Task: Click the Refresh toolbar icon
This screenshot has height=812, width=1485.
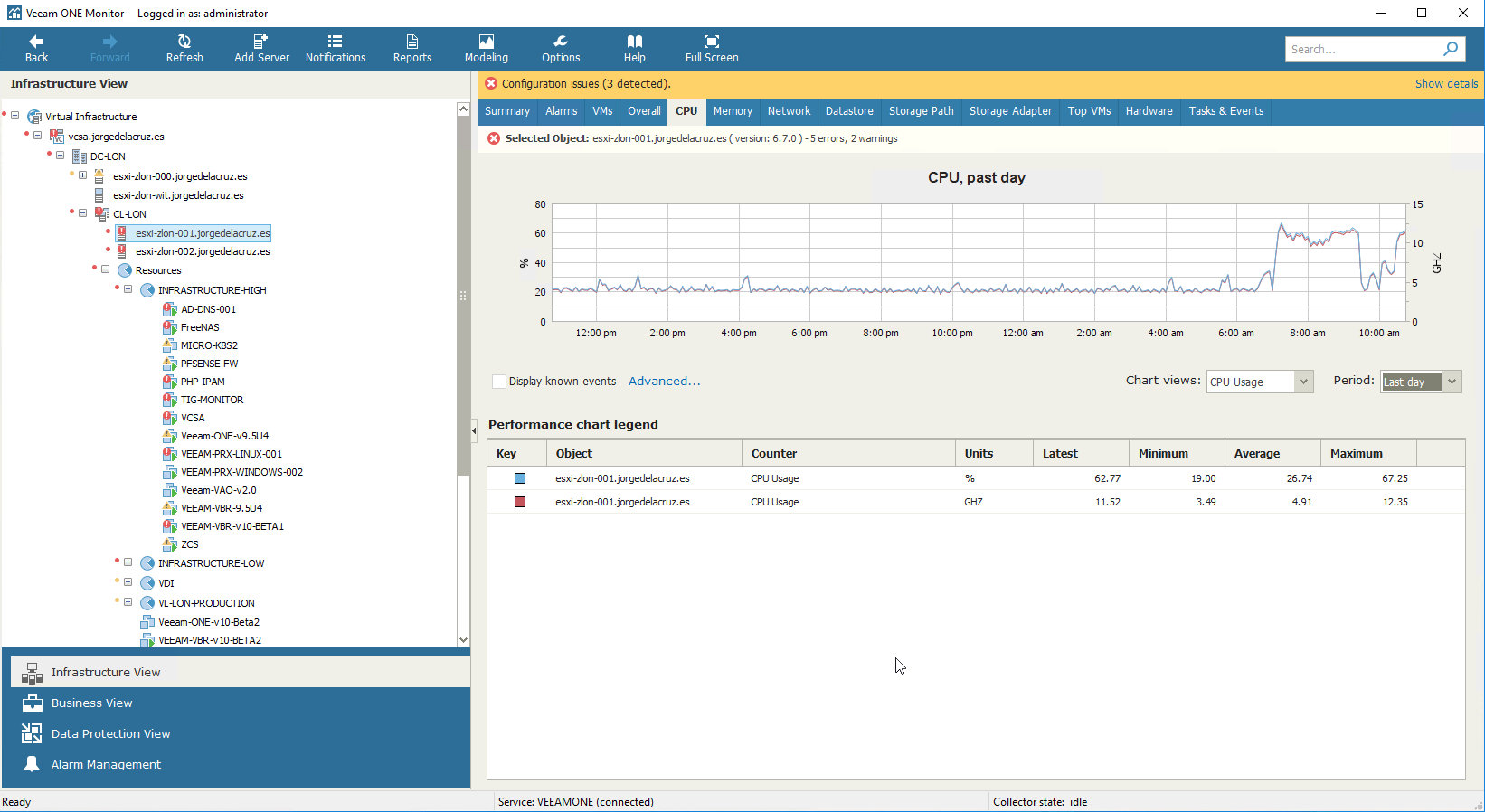Action: pyautogui.click(x=184, y=42)
